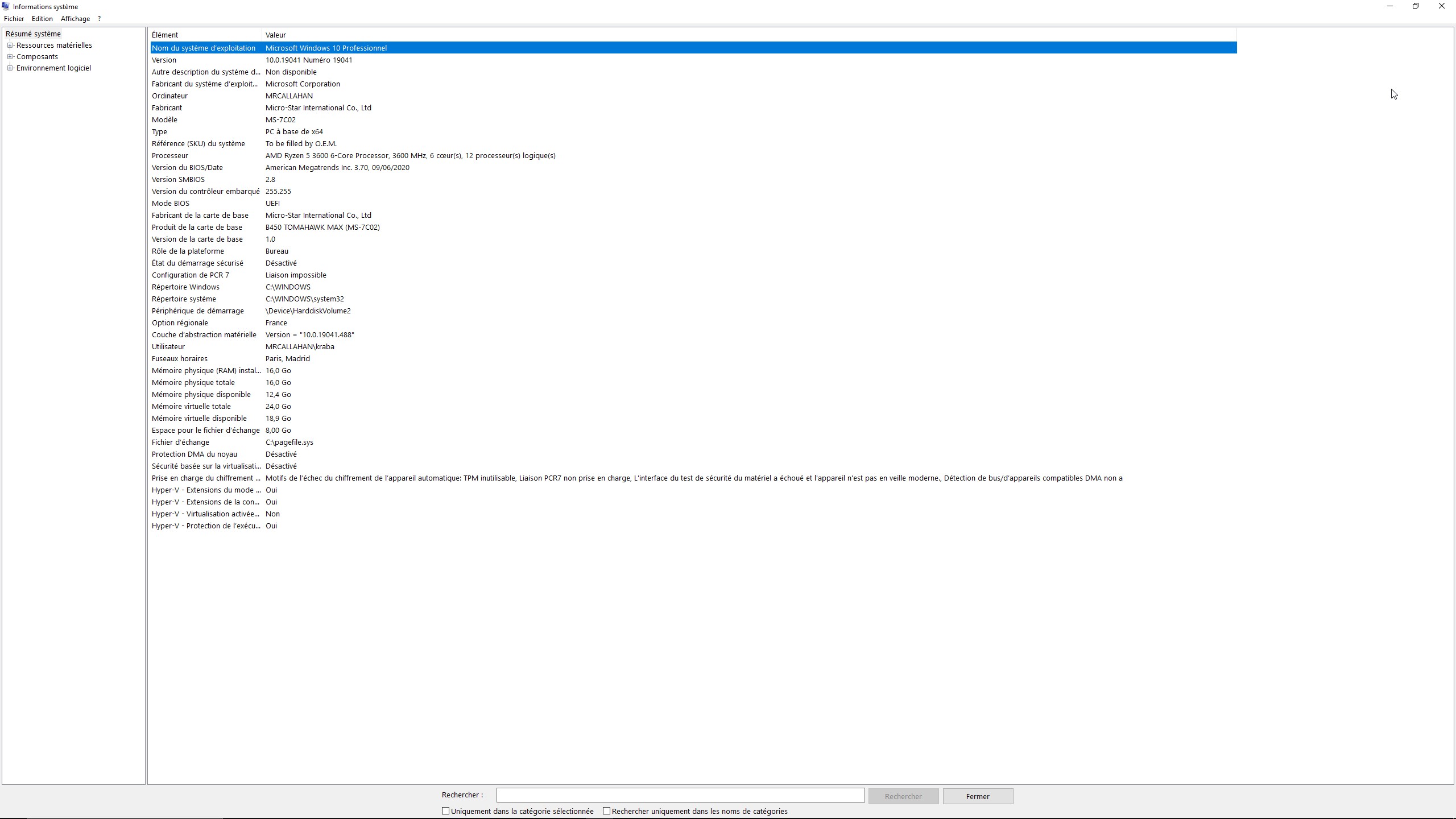Select the Type PC à base de x64 row

[x=693, y=132]
